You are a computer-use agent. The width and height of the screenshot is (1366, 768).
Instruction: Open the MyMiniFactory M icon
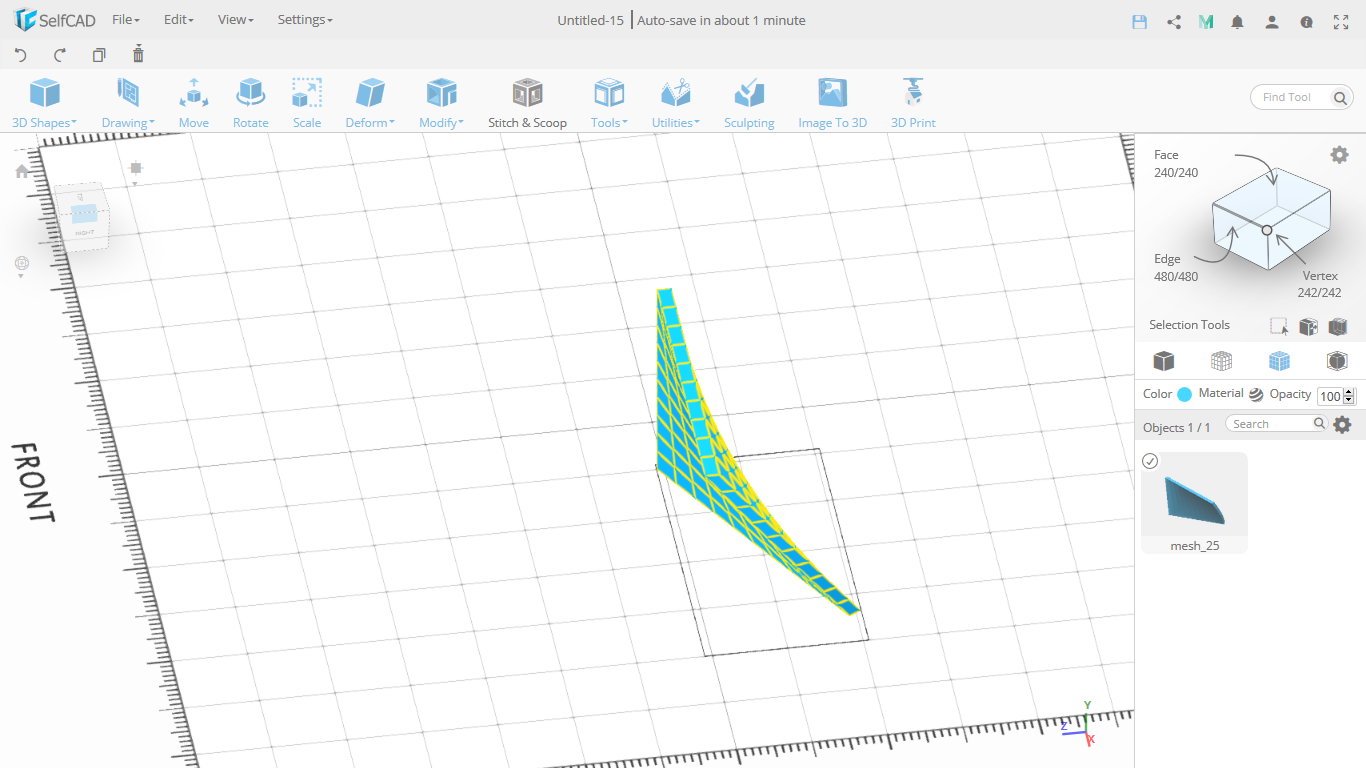(x=1206, y=22)
